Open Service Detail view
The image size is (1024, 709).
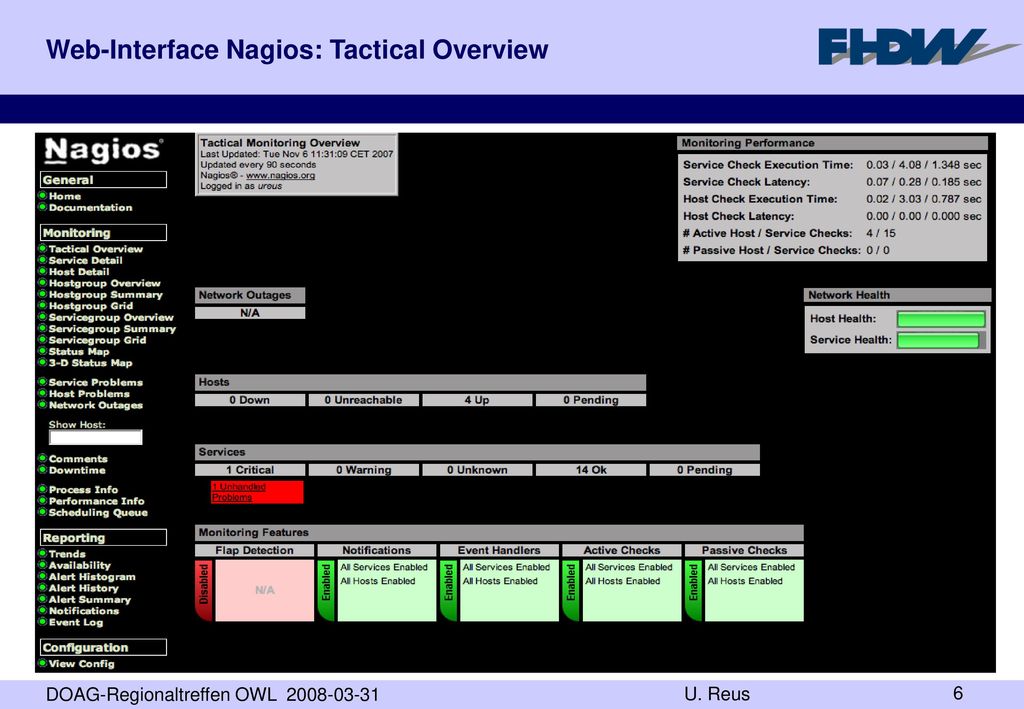(x=86, y=260)
